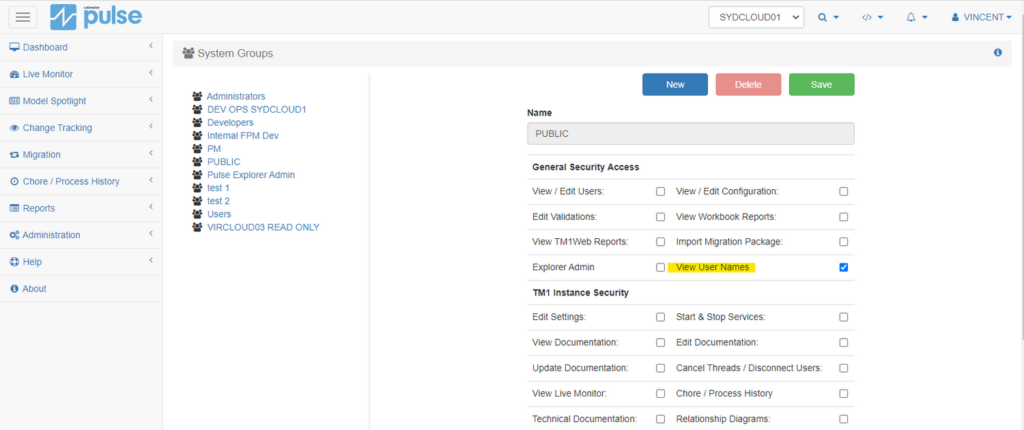Open Live Monitor in the sidebar

pyautogui.click(x=80, y=74)
